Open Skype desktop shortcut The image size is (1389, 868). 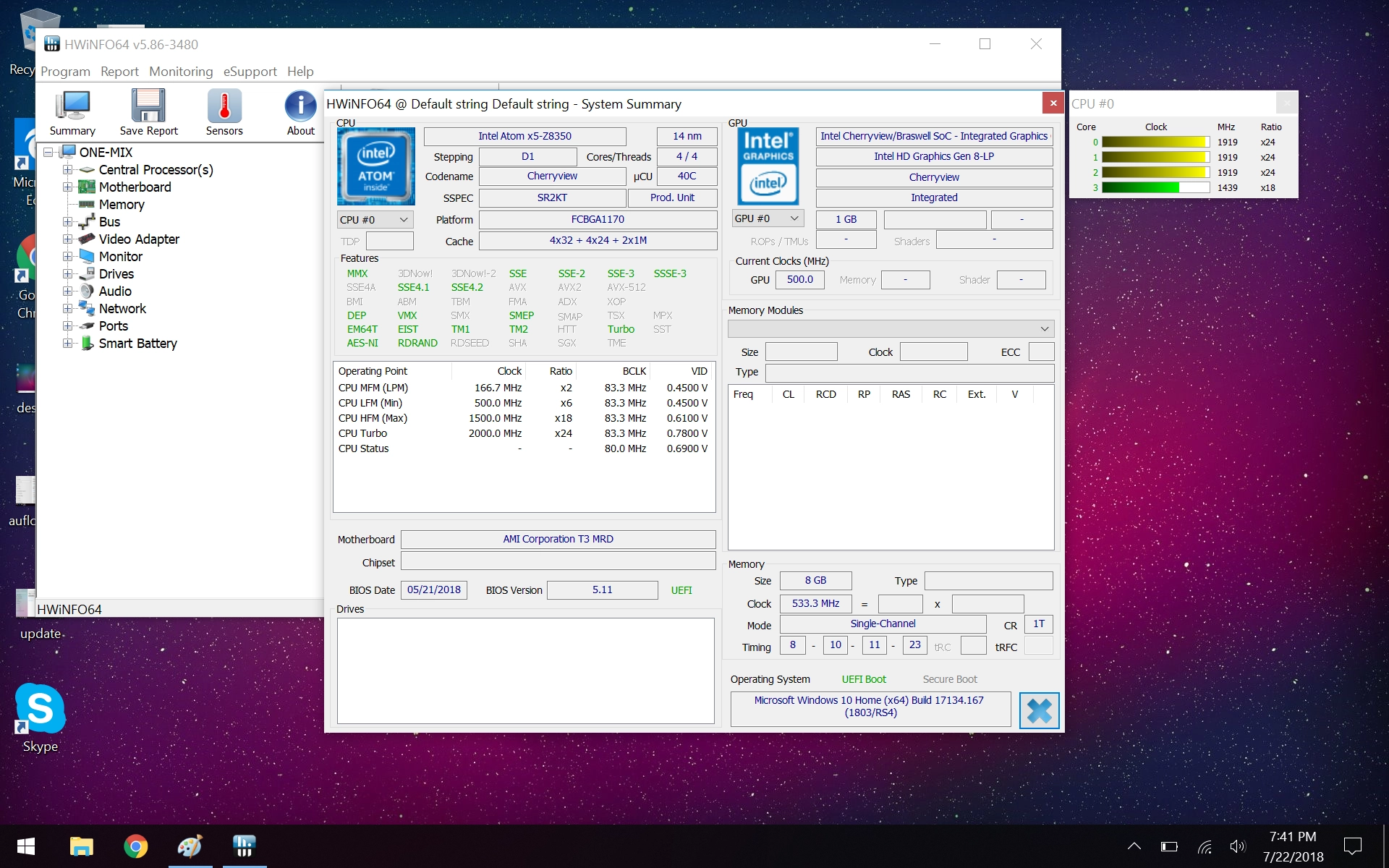40,718
